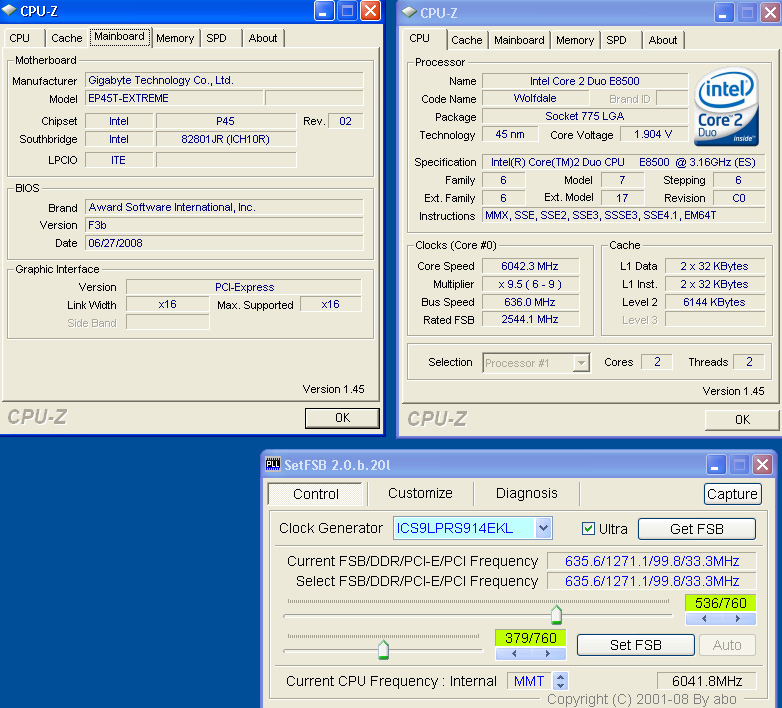Click the BIOS Version value F3b

pos(224,225)
